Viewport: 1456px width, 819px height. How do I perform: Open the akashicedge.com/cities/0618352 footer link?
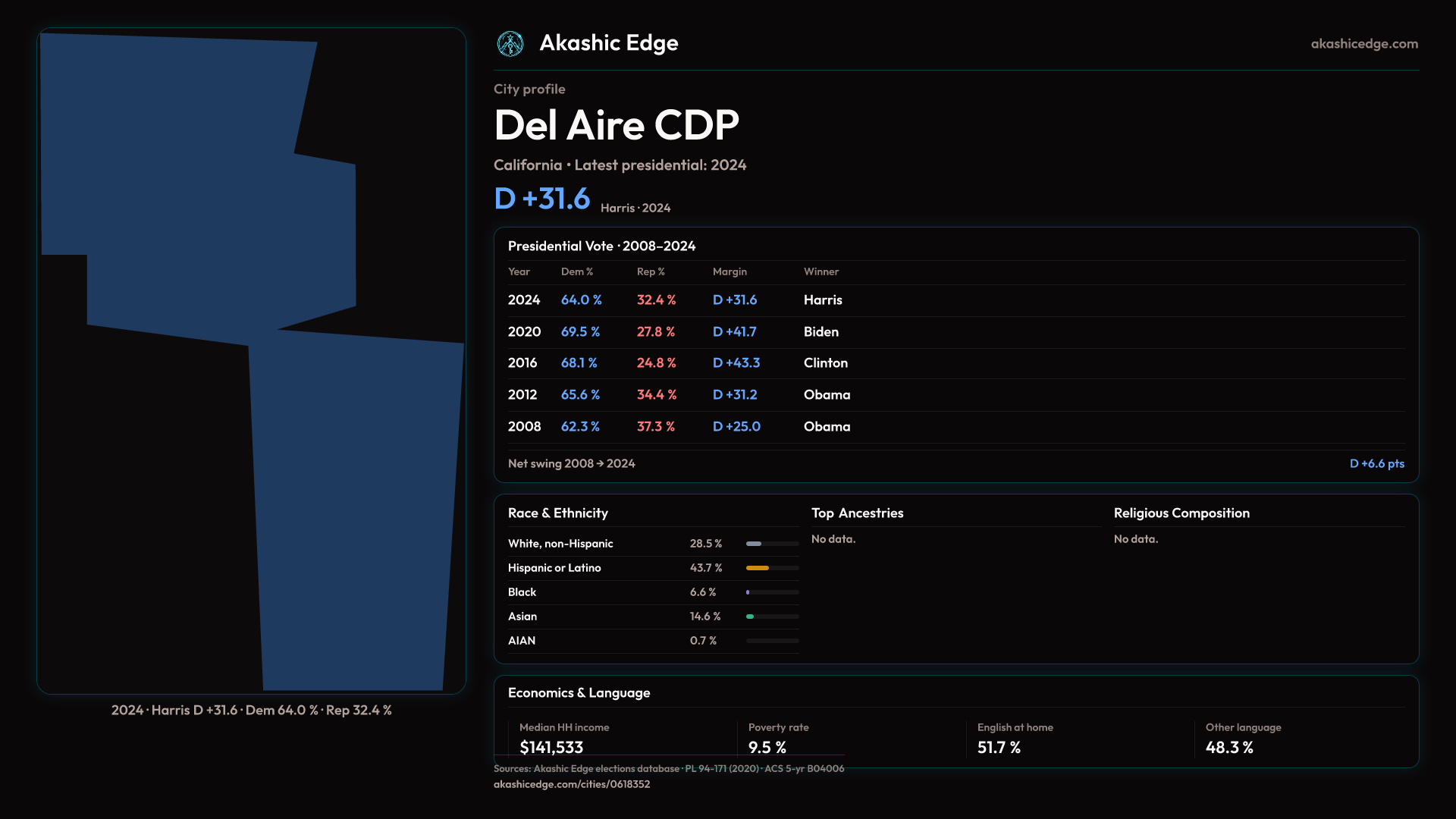pos(571,784)
